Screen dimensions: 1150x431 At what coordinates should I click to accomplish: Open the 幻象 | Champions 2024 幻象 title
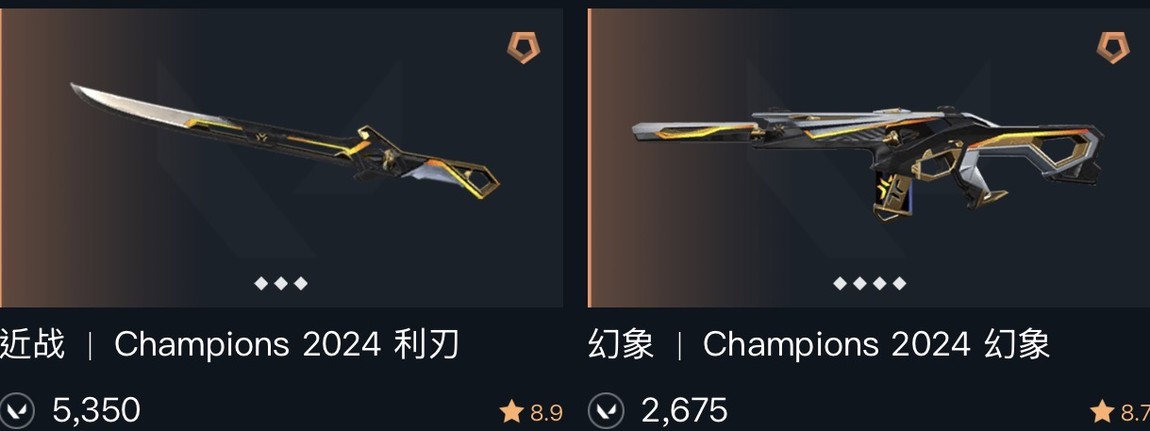point(818,345)
